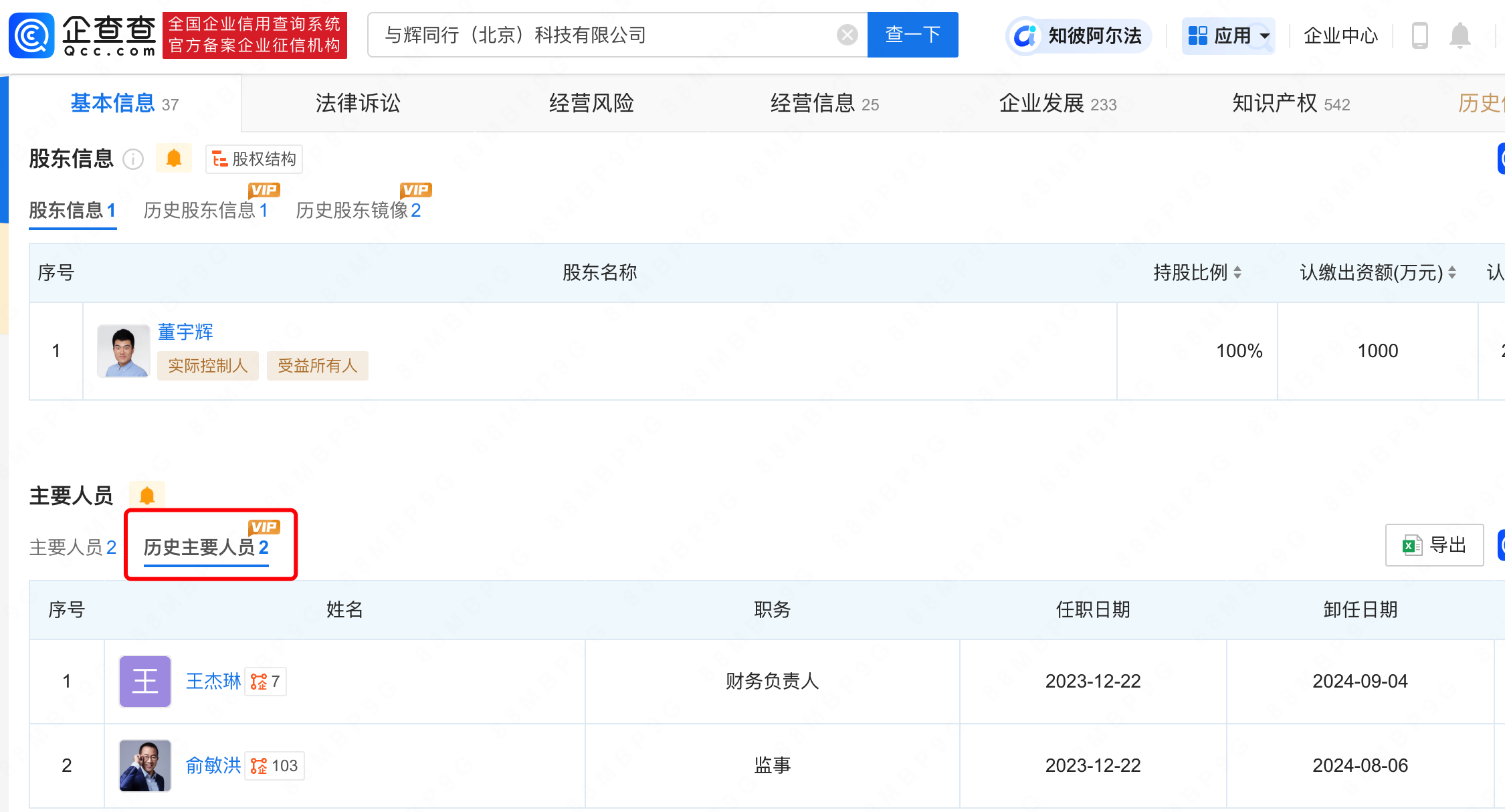Viewport: 1505px width, 812px height.
Task: Click 俞敏洪 photo thumbnail
Action: click(x=145, y=766)
